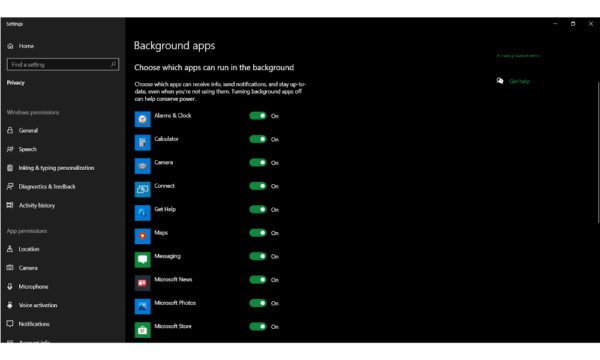Viewport: 600px width, 360px height.
Task: Click the Voice activation icon
Action: coord(10,305)
